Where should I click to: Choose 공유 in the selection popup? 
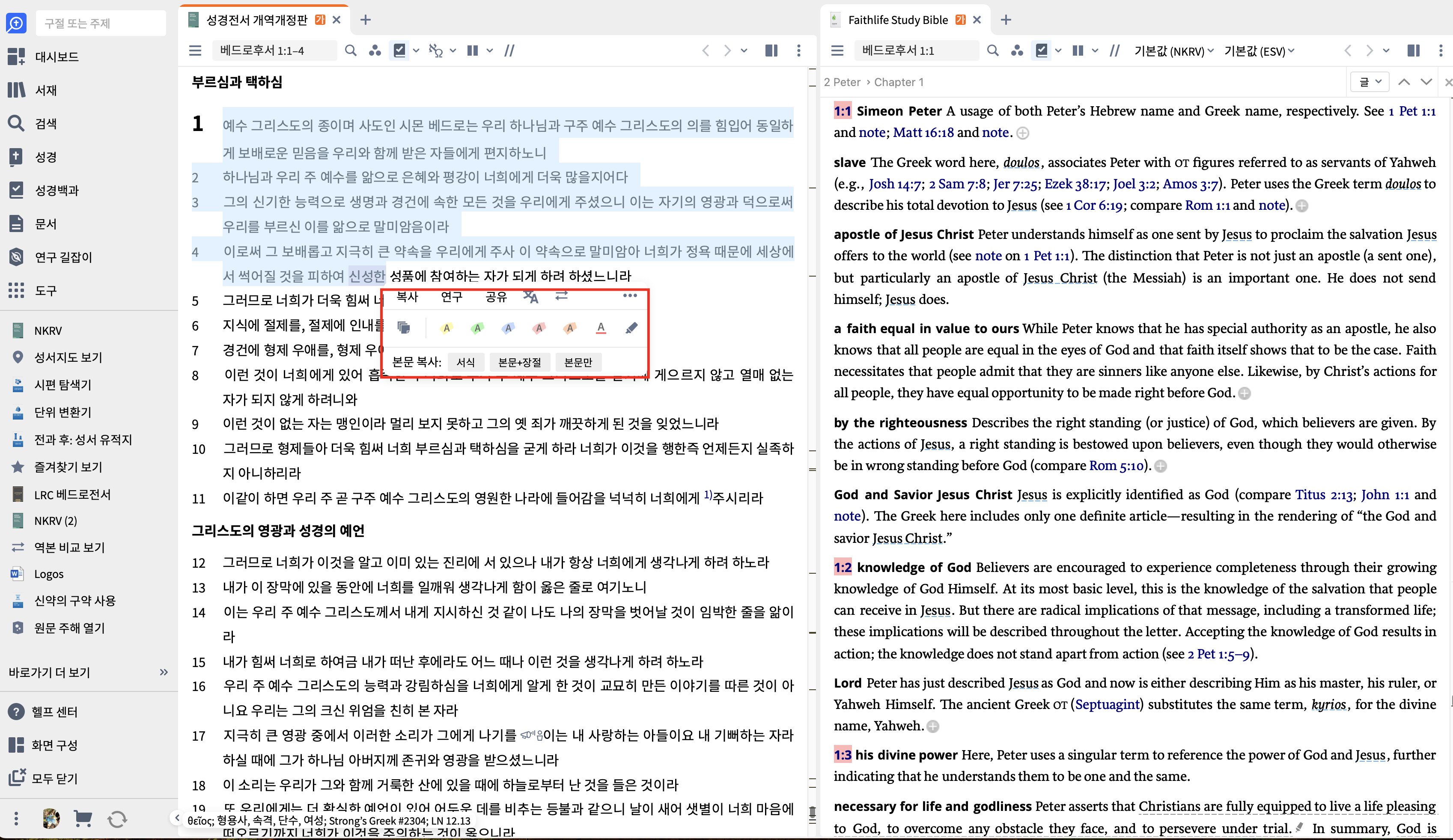[x=496, y=296]
